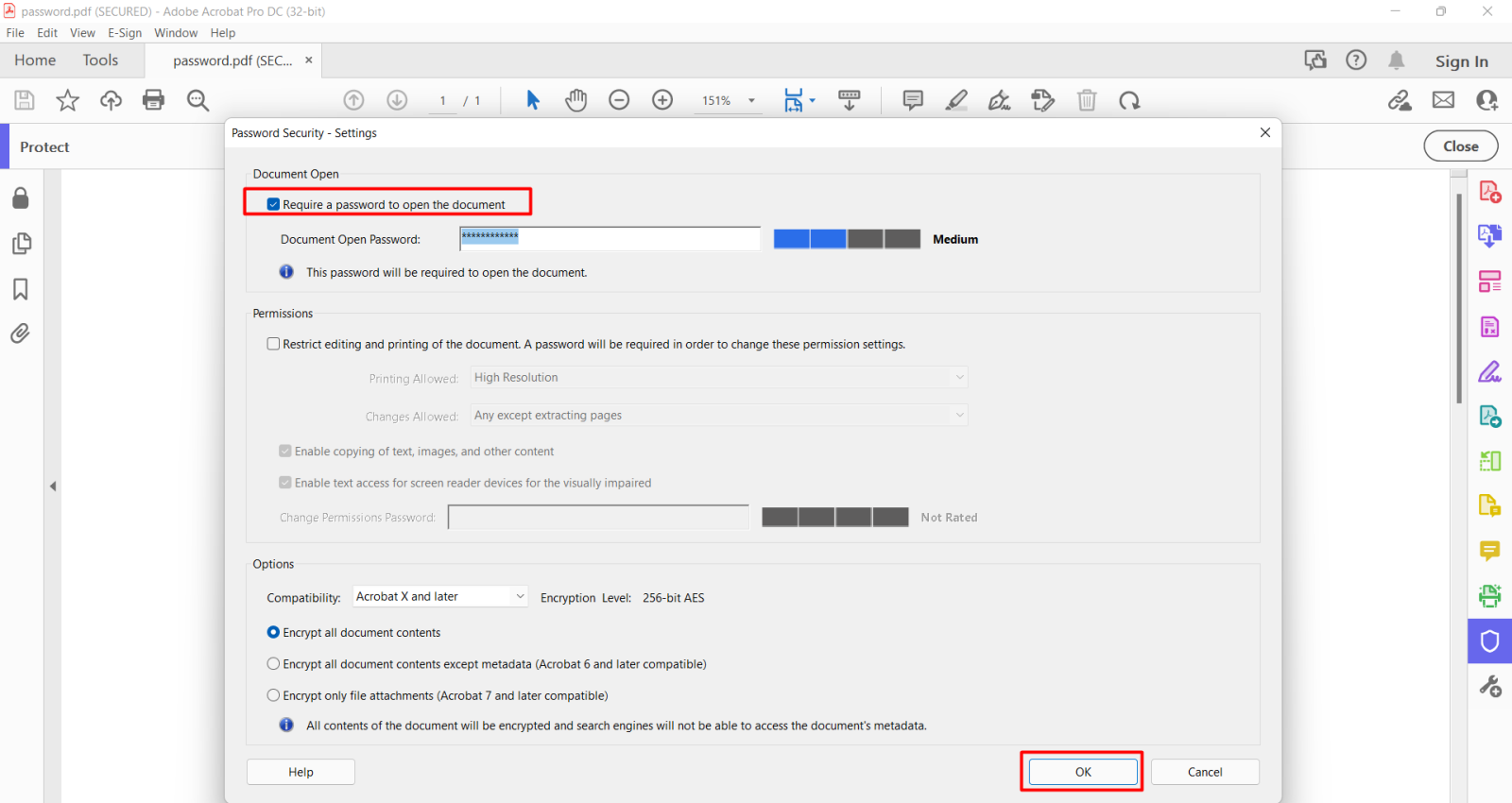
Task: Go to the previous page arrow icon
Action: point(353,100)
